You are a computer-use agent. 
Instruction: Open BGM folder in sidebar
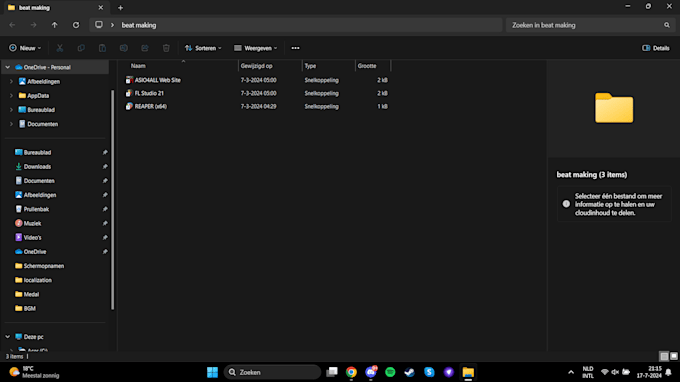29,308
